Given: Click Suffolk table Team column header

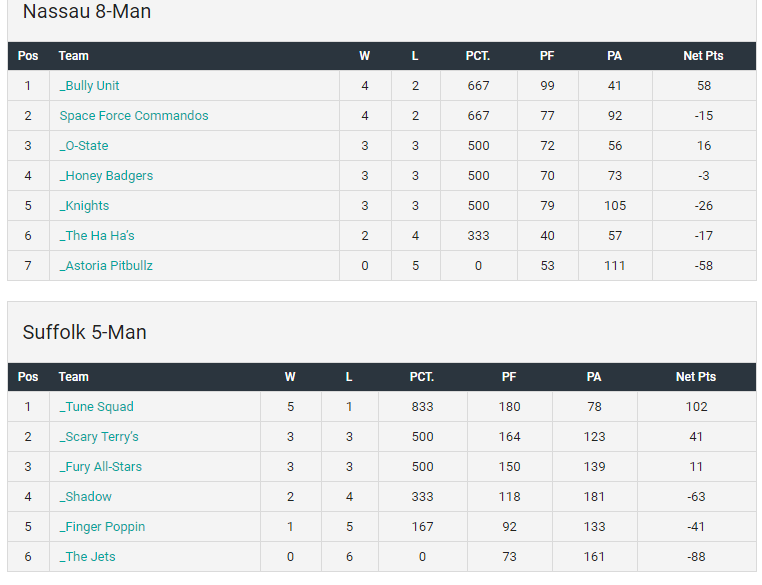Looking at the screenshot, I should (74, 377).
